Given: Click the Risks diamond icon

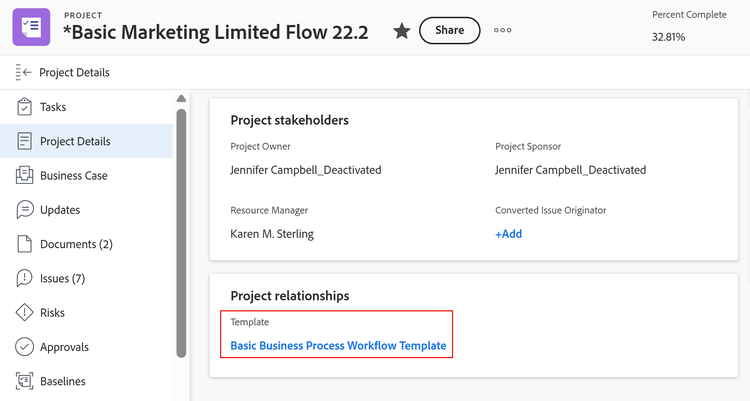Looking at the screenshot, I should tap(24, 313).
